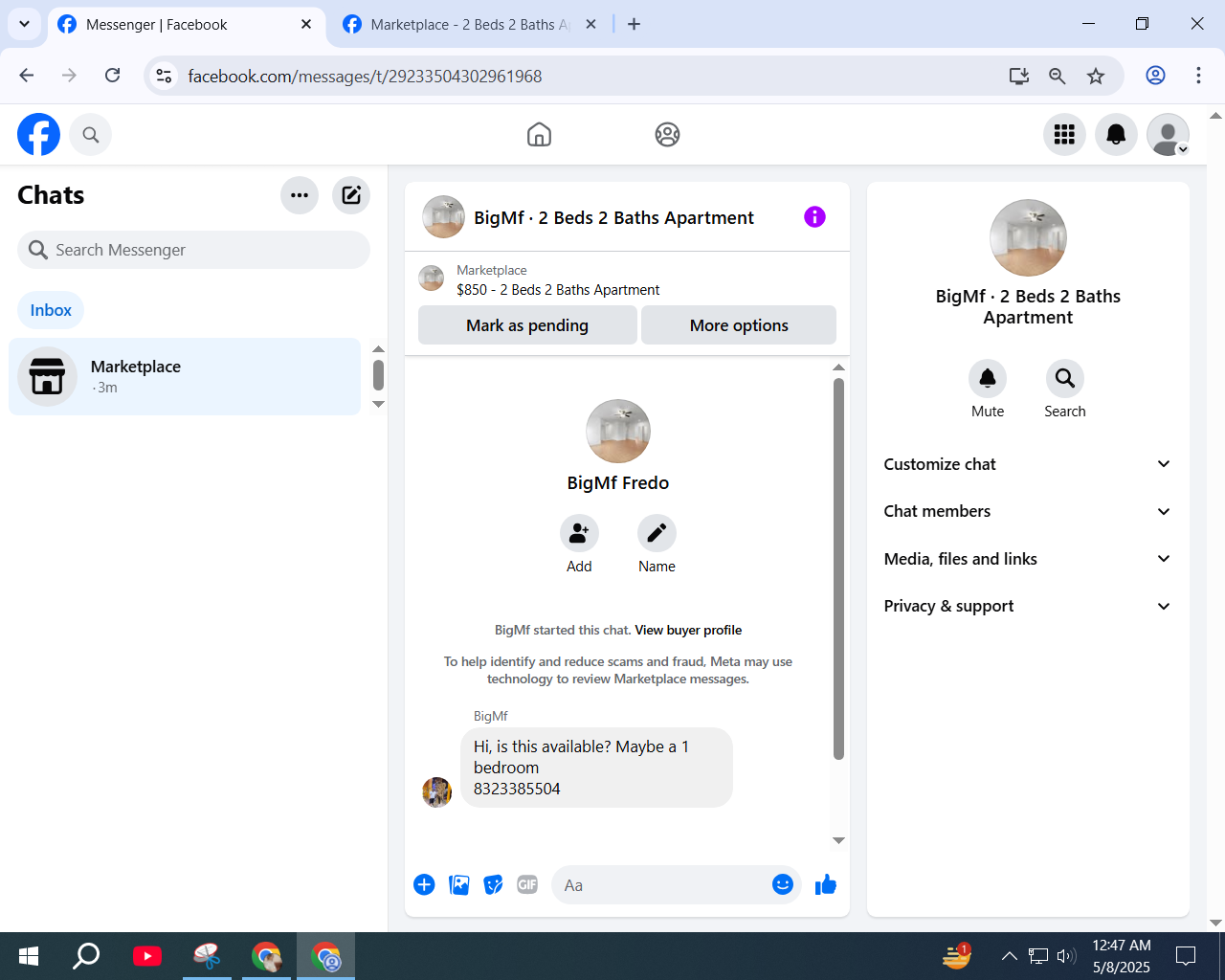Open Windows Start menu

[29, 955]
